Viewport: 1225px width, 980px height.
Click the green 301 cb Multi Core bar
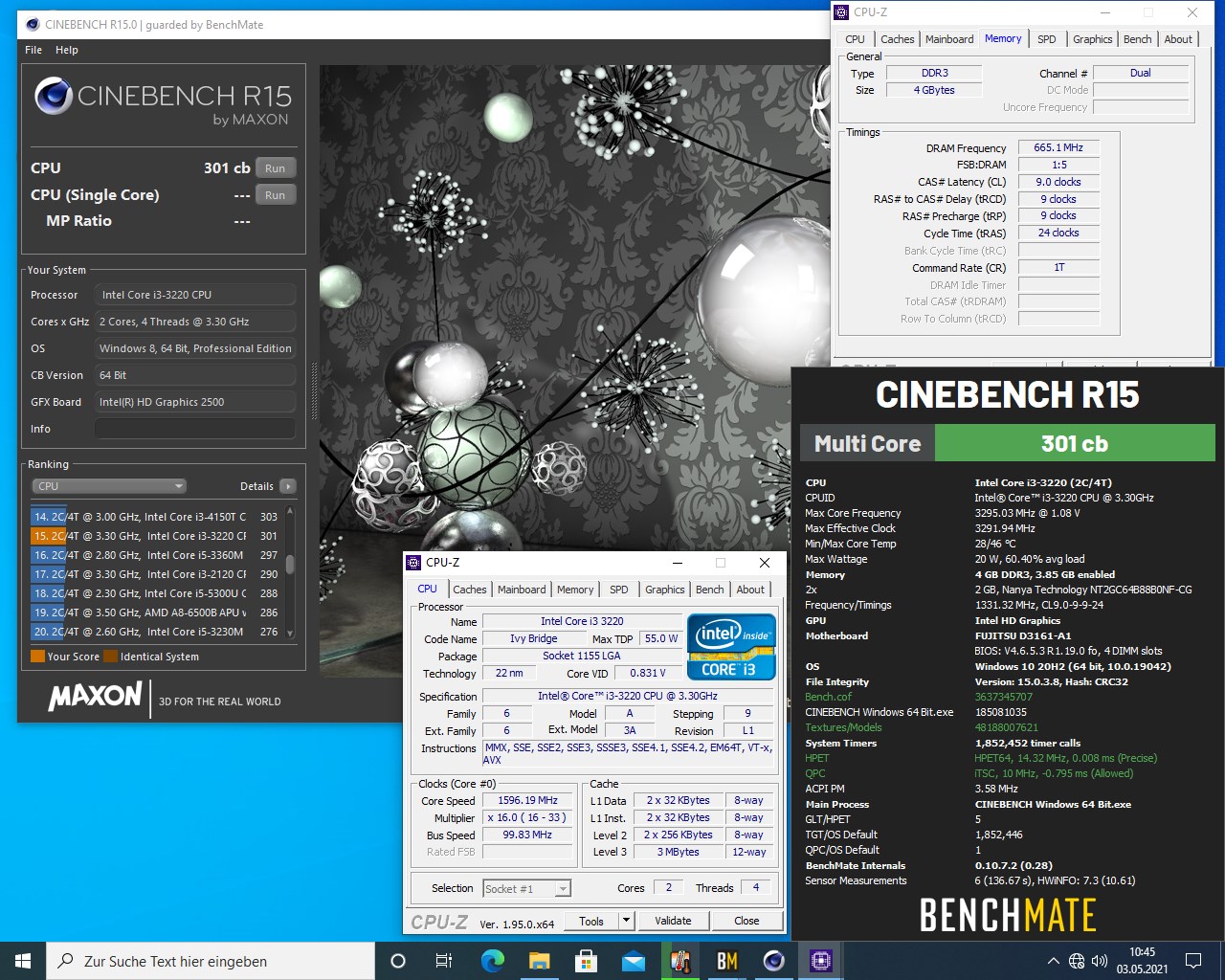click(1074, 443)
